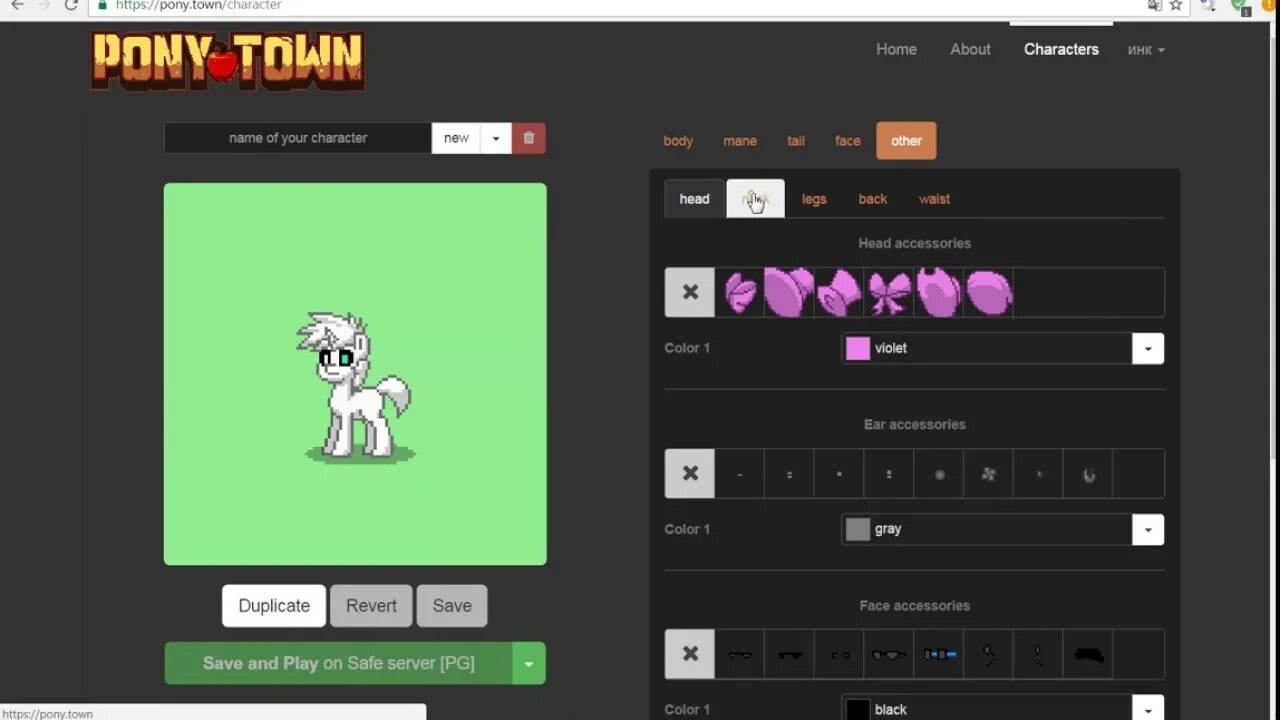Screen dimensions: 1280x720
Task: Open the legs sub-tab
Action: click(814, 199)
